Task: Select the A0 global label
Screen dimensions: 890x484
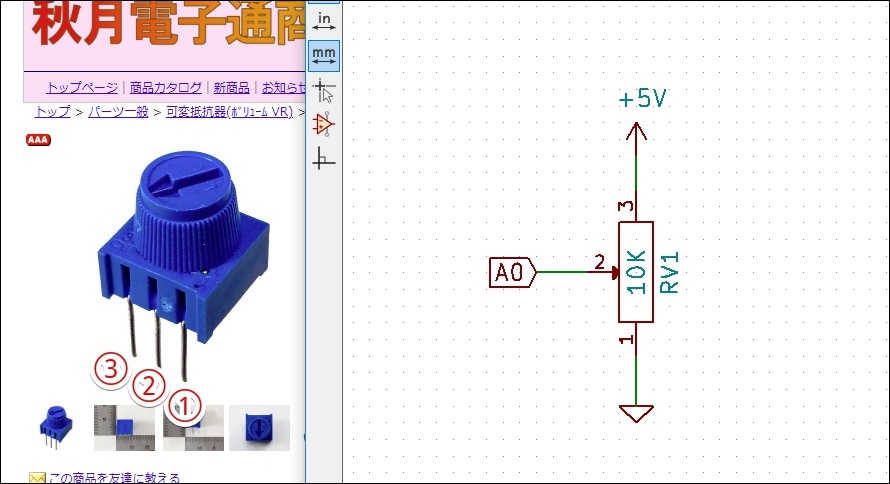Action: tap(513, 272)
